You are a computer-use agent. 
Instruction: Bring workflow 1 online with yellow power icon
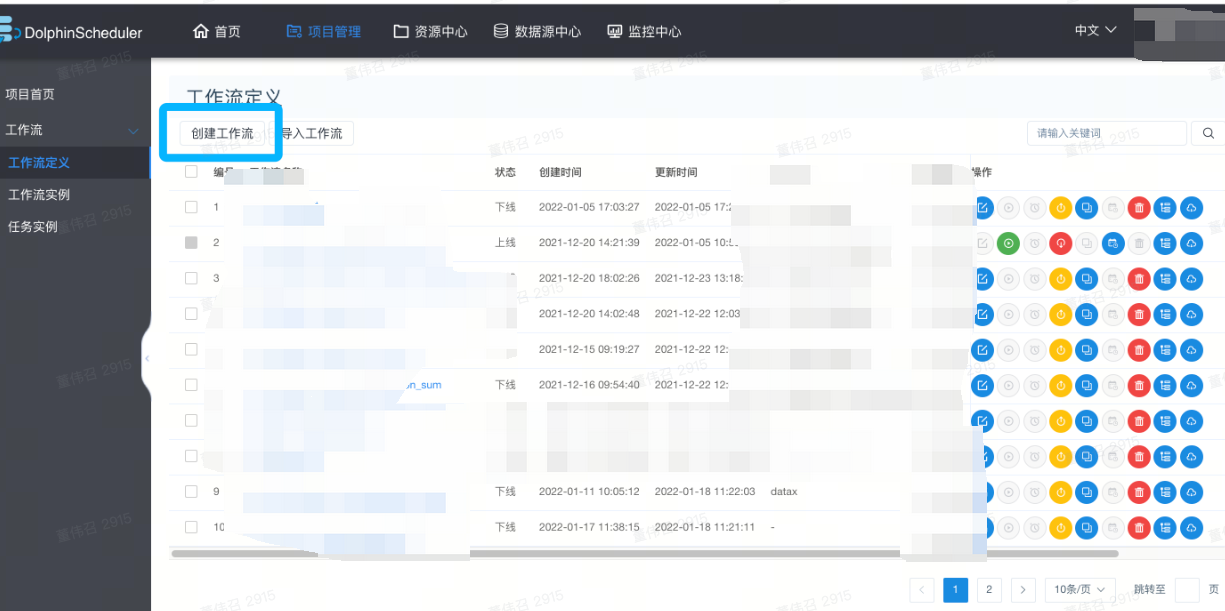(x=1060, y=207)
